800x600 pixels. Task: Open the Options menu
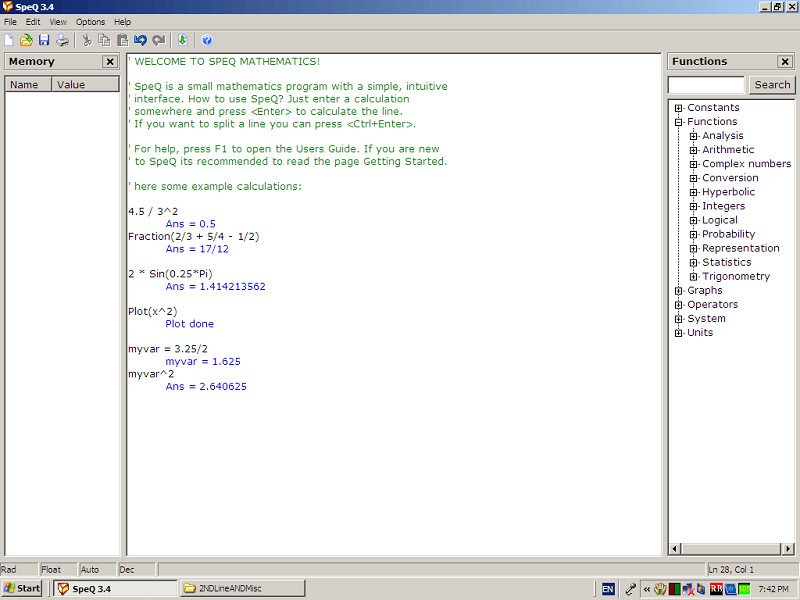[90, 21]
